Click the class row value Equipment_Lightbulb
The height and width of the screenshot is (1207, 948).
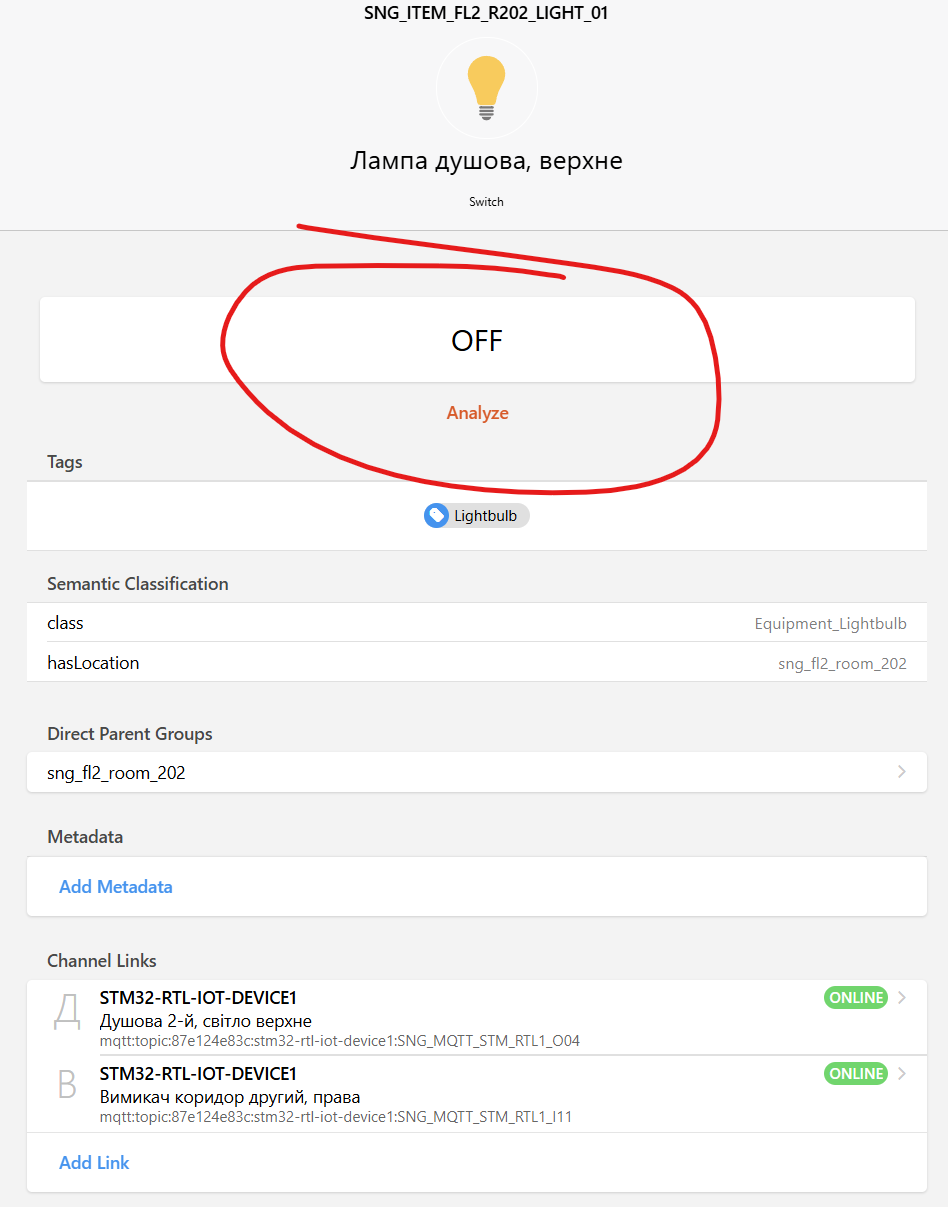pos(830,623)
